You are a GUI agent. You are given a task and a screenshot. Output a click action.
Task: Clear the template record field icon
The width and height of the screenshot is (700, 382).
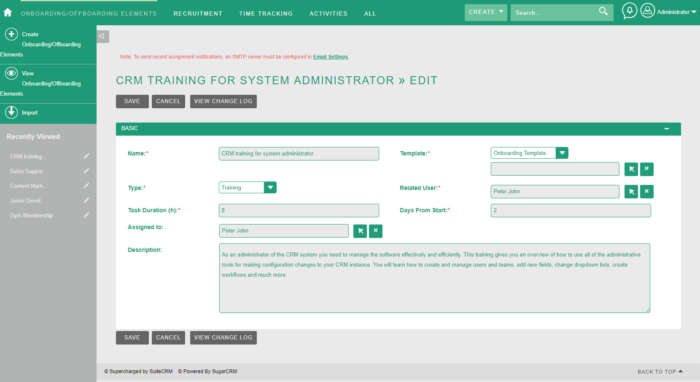(646, 169)
